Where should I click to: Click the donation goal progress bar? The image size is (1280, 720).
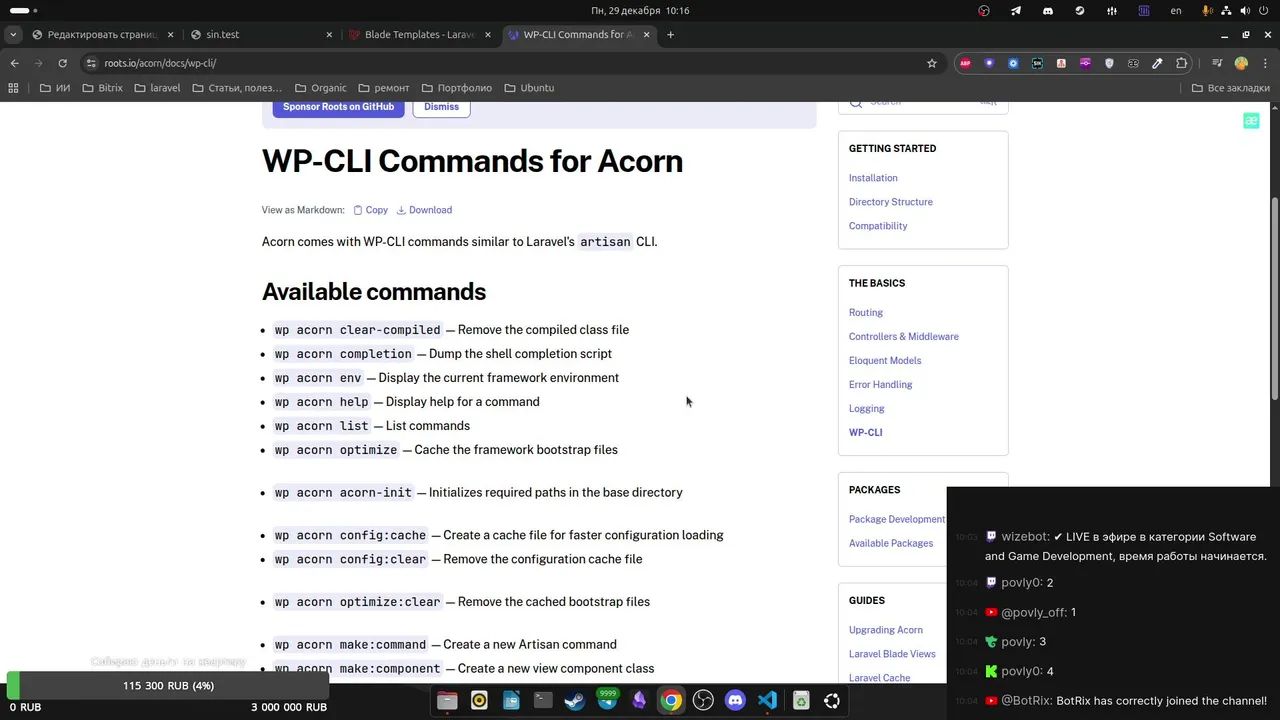tap(168, 686)
